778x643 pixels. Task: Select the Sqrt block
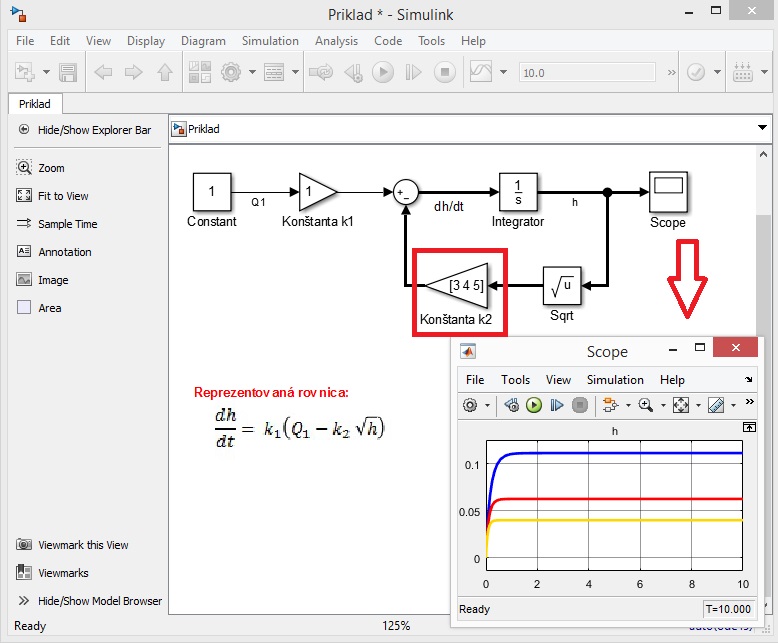(x=562, y=285)
